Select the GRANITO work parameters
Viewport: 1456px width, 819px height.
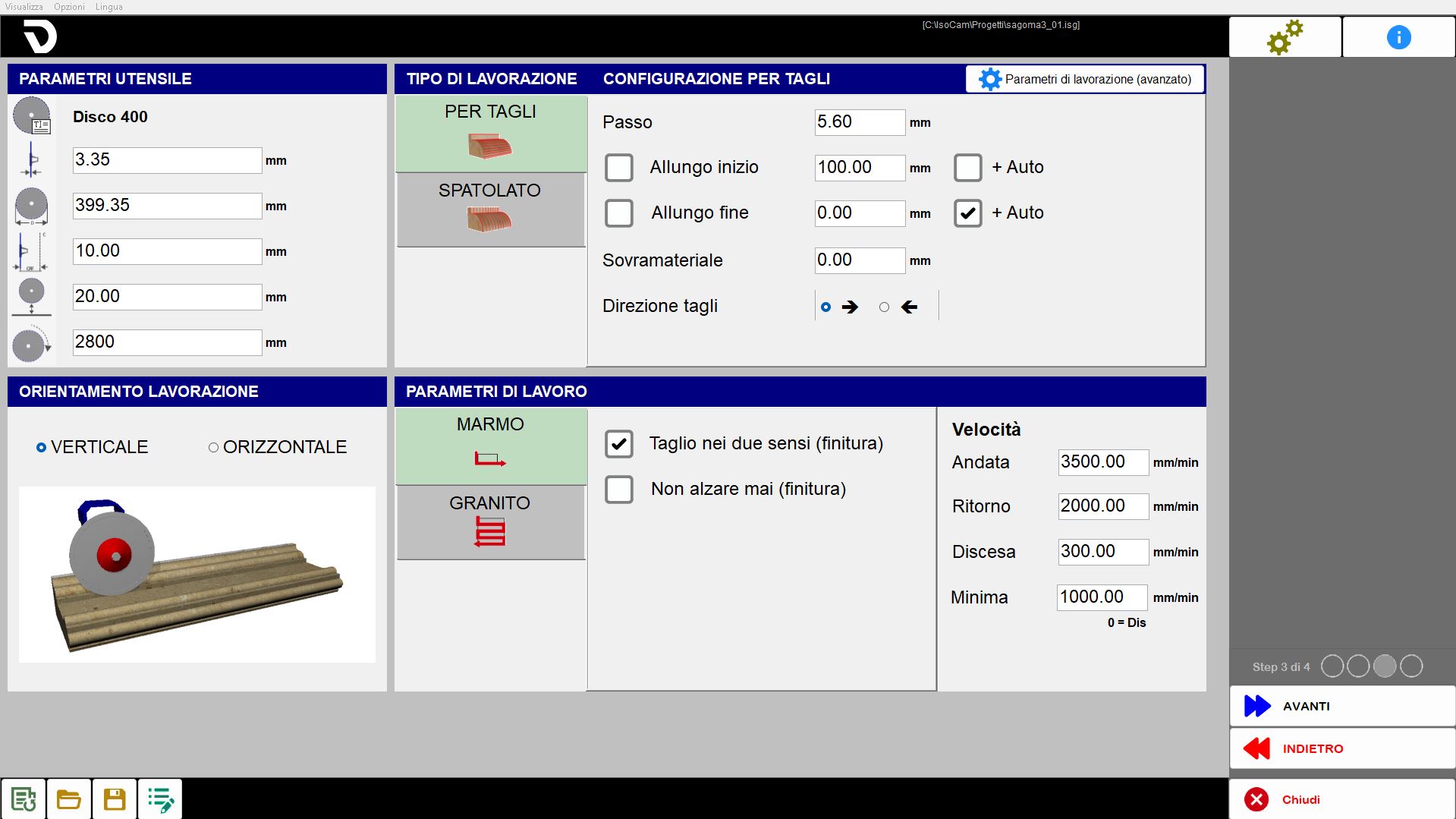[491, 522]
